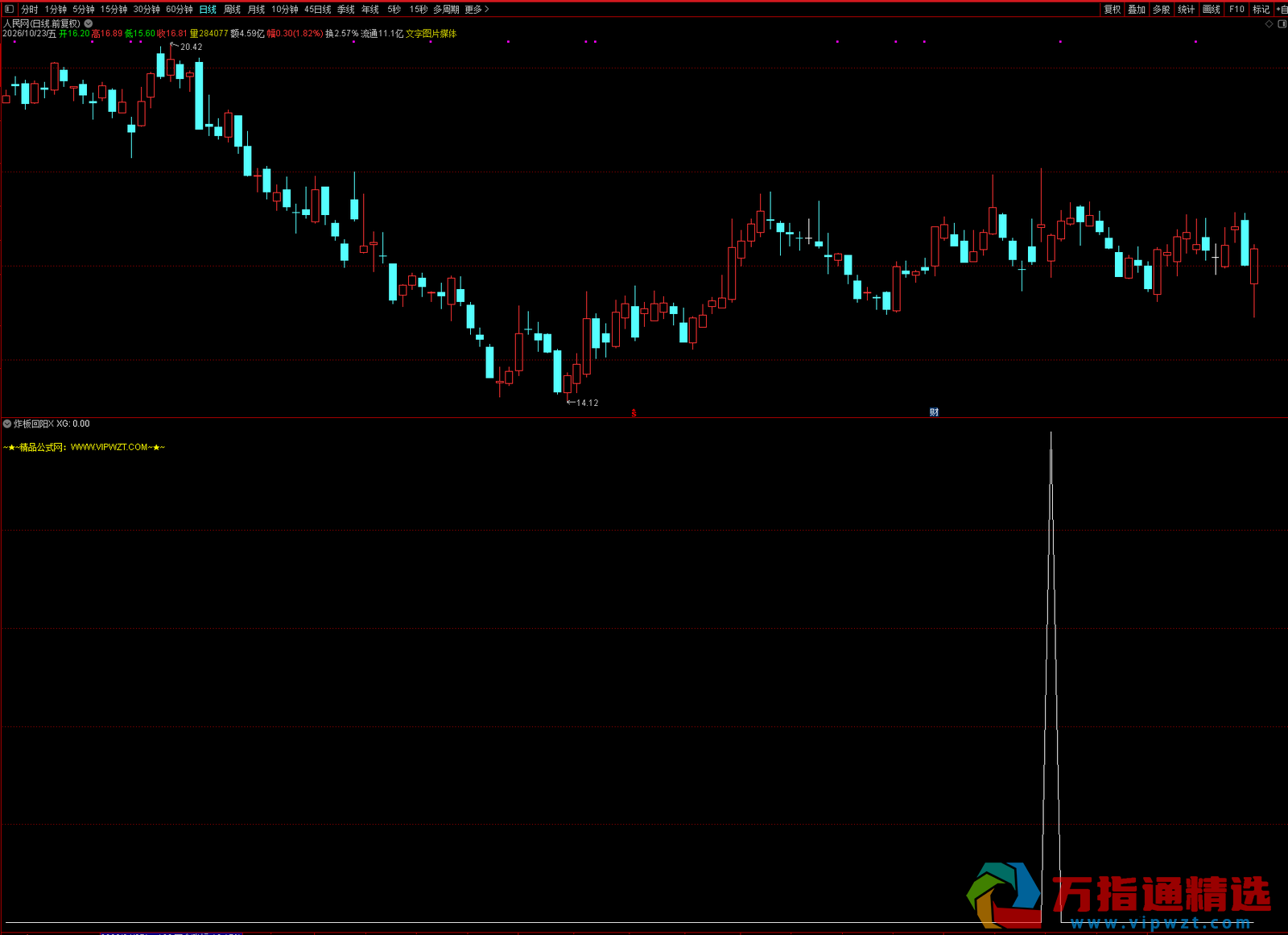Open 多周期 multi-period view
Viewport: 1288px width, 935px height.
pos(446,10)
